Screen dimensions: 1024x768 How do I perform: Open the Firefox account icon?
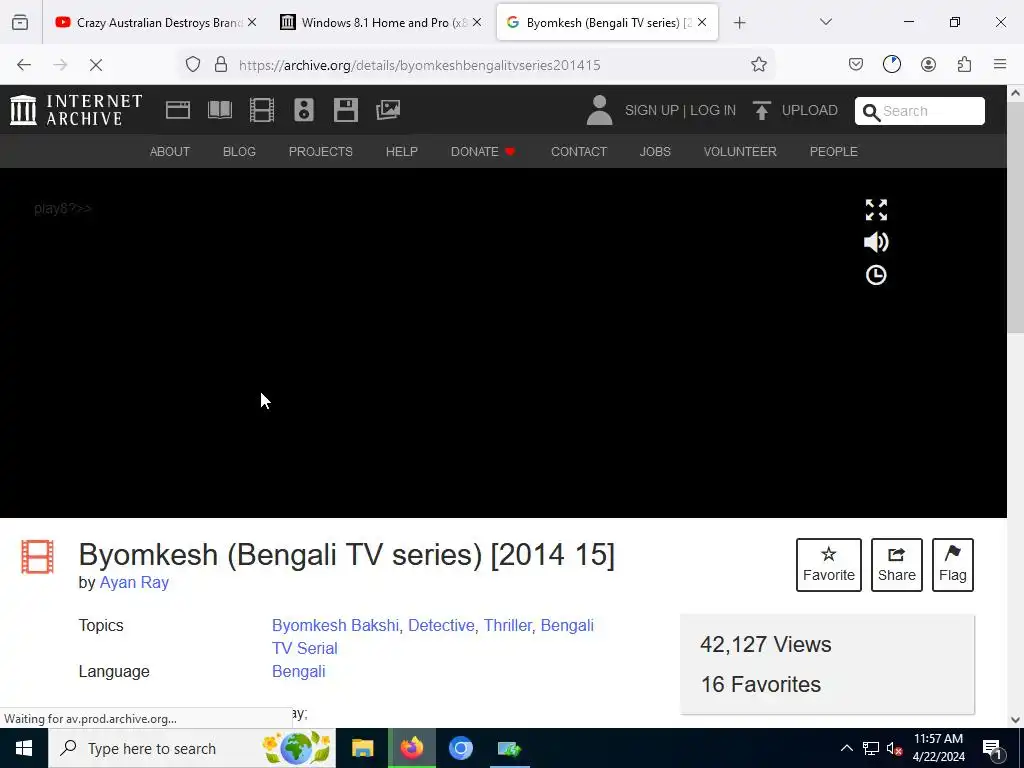928,64
